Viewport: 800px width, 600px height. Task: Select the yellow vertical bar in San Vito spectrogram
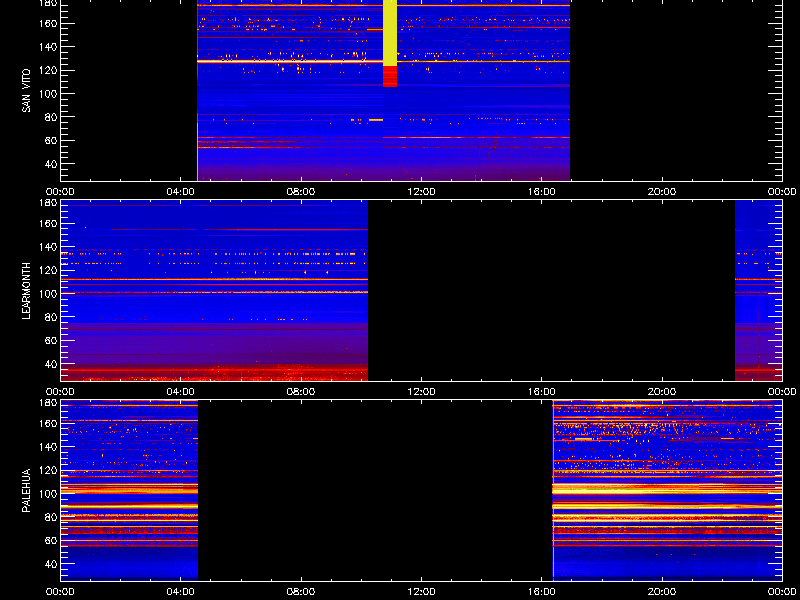click(x=390, y=33)
